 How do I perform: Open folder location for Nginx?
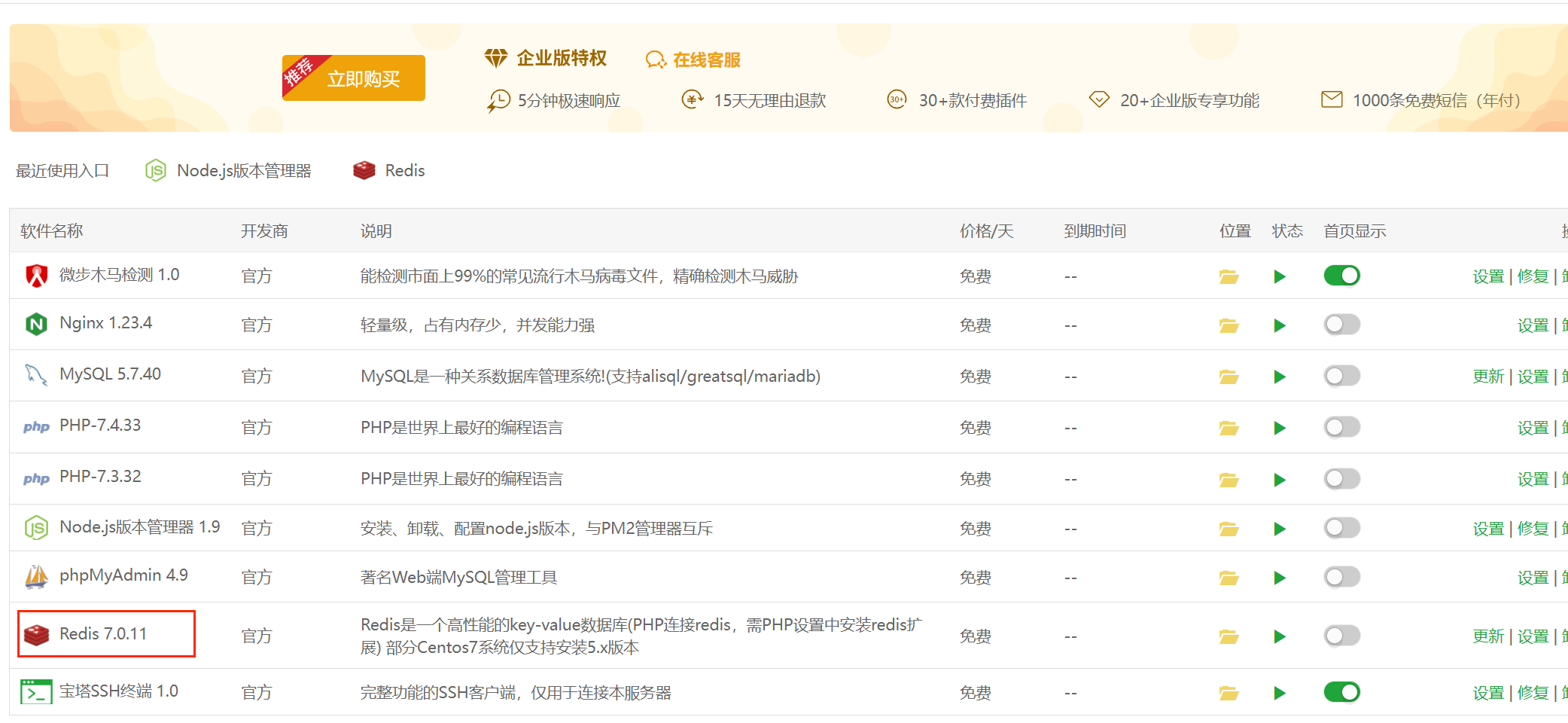click(x=1229, y=325)
